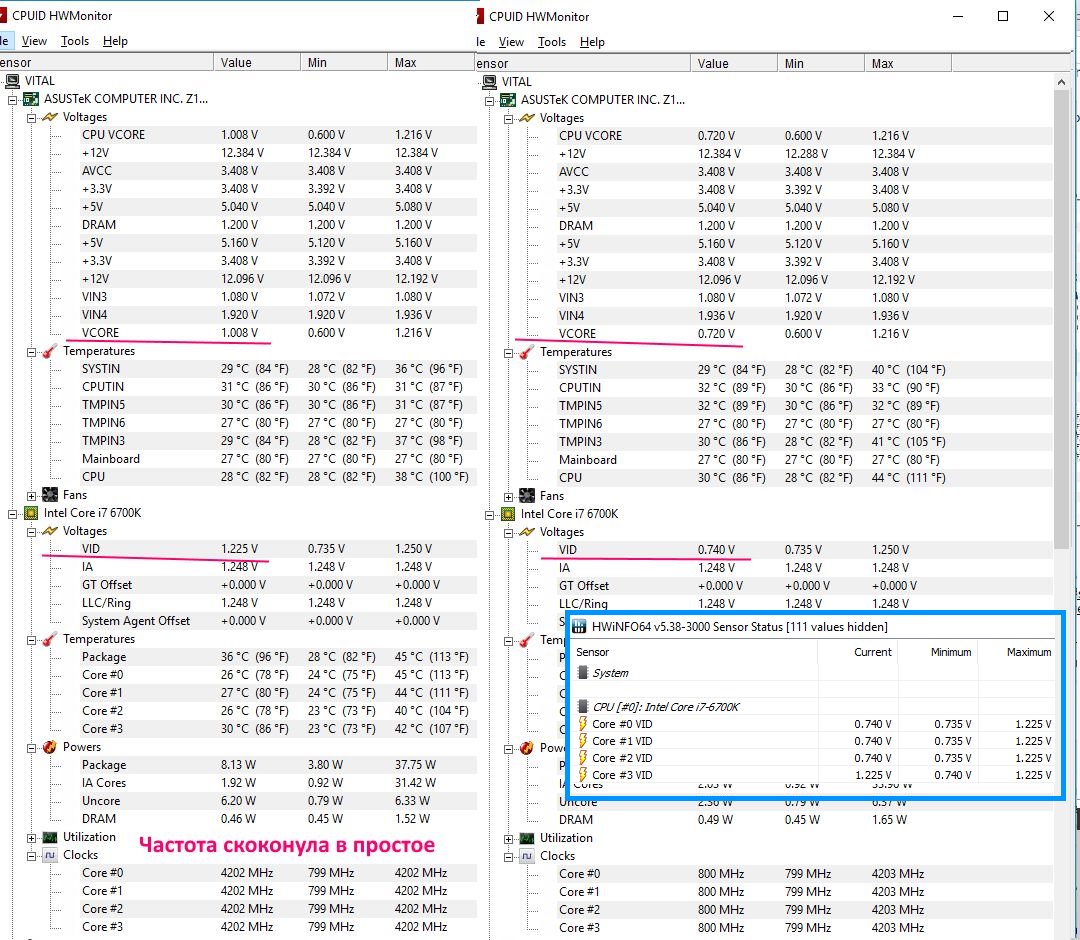Click the VITAL computer icon in right window

[x=490, y=82]
